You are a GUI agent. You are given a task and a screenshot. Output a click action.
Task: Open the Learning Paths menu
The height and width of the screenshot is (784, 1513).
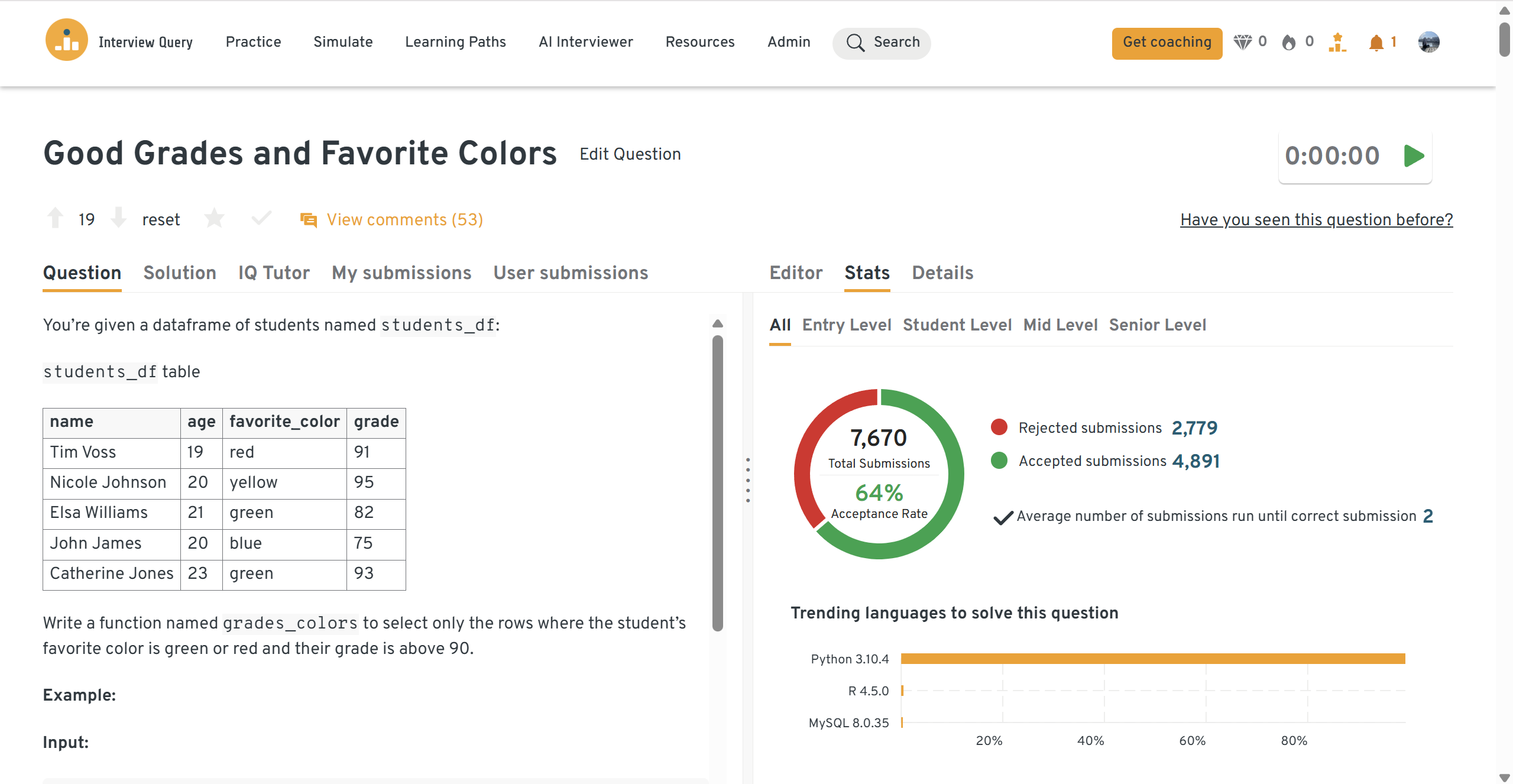[455, 42]
